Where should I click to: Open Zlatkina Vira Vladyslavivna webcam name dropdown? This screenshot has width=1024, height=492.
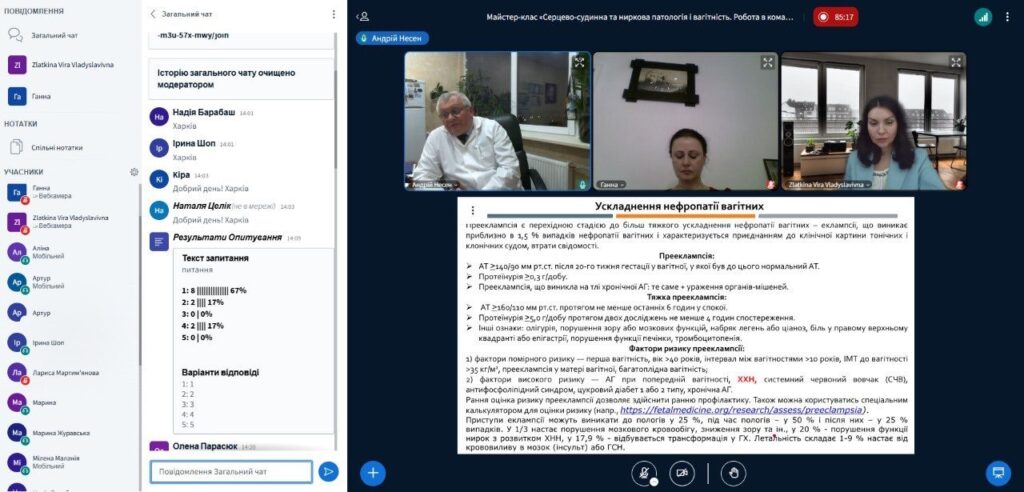click(829, 185)
